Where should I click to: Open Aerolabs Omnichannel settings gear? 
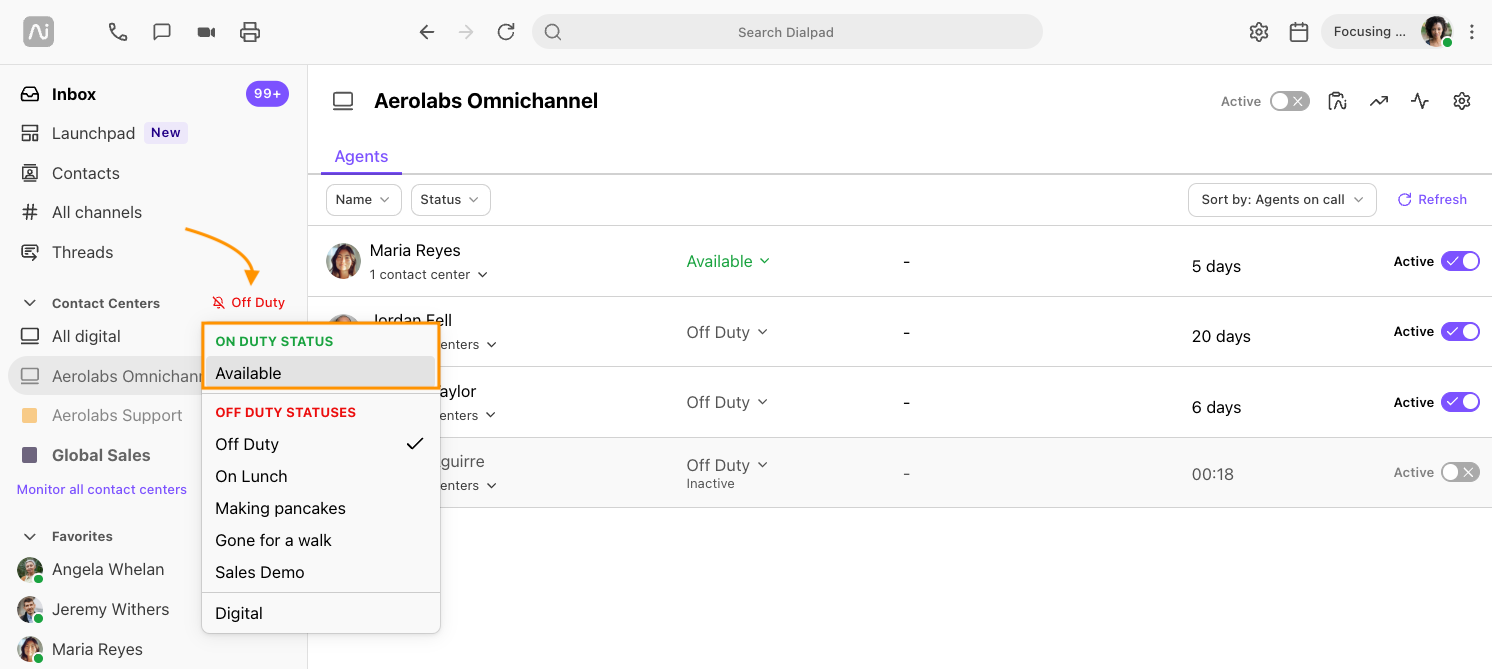(1462, 101)
